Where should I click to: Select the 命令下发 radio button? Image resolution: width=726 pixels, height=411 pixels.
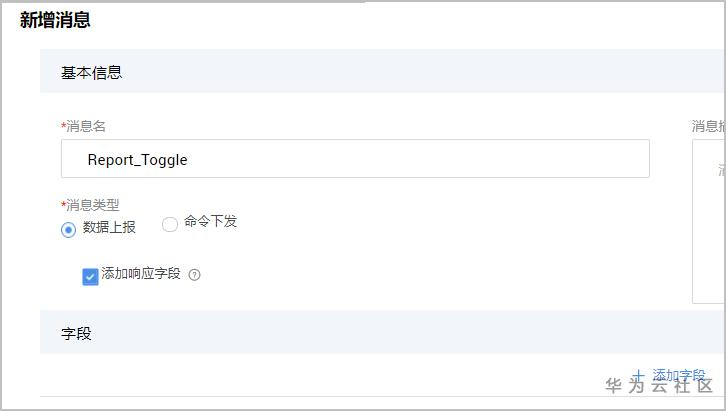pos(170,224)
